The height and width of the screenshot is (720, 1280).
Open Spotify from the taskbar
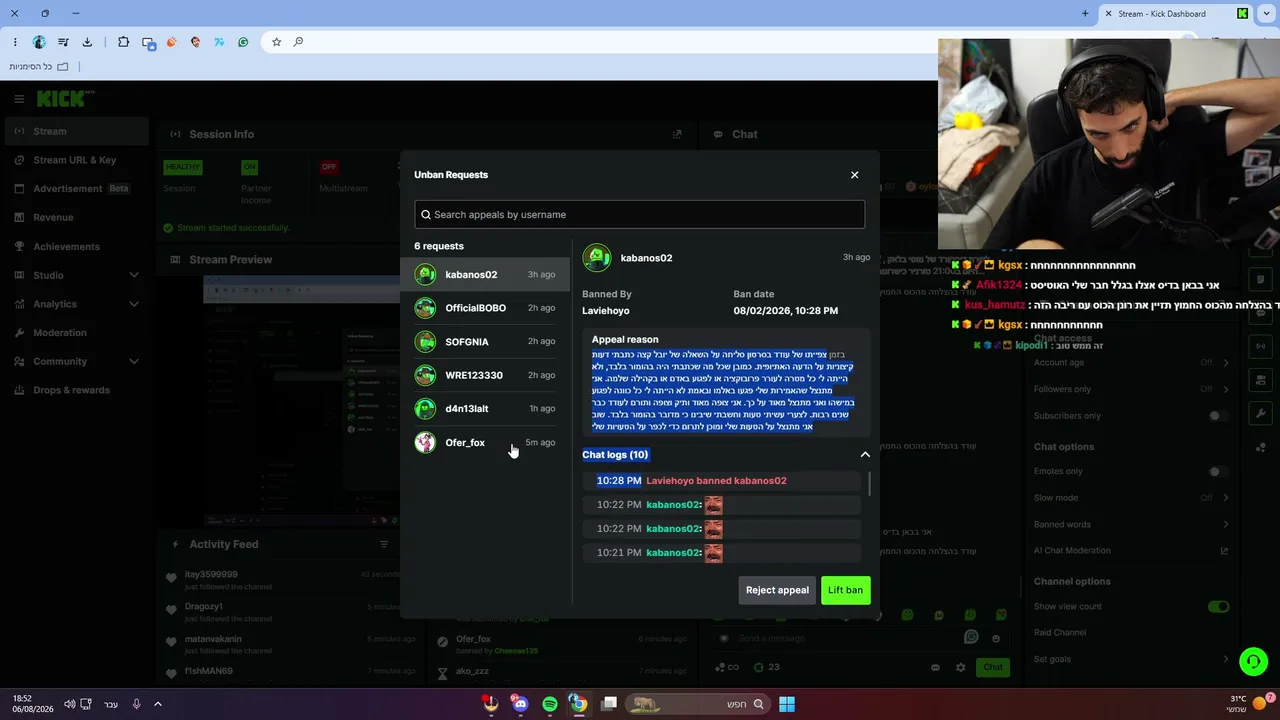tap(549, 704)
